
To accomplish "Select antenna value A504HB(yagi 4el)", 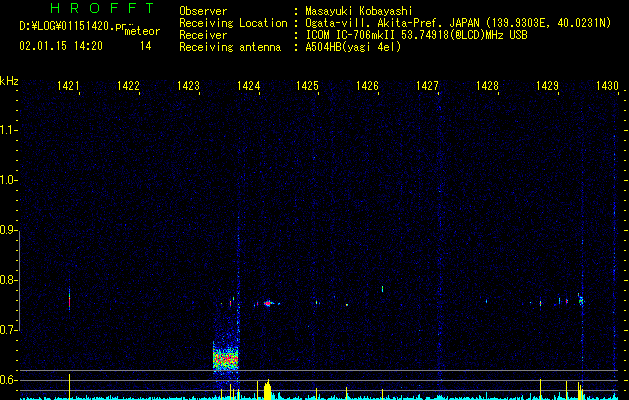I will 353,47.
